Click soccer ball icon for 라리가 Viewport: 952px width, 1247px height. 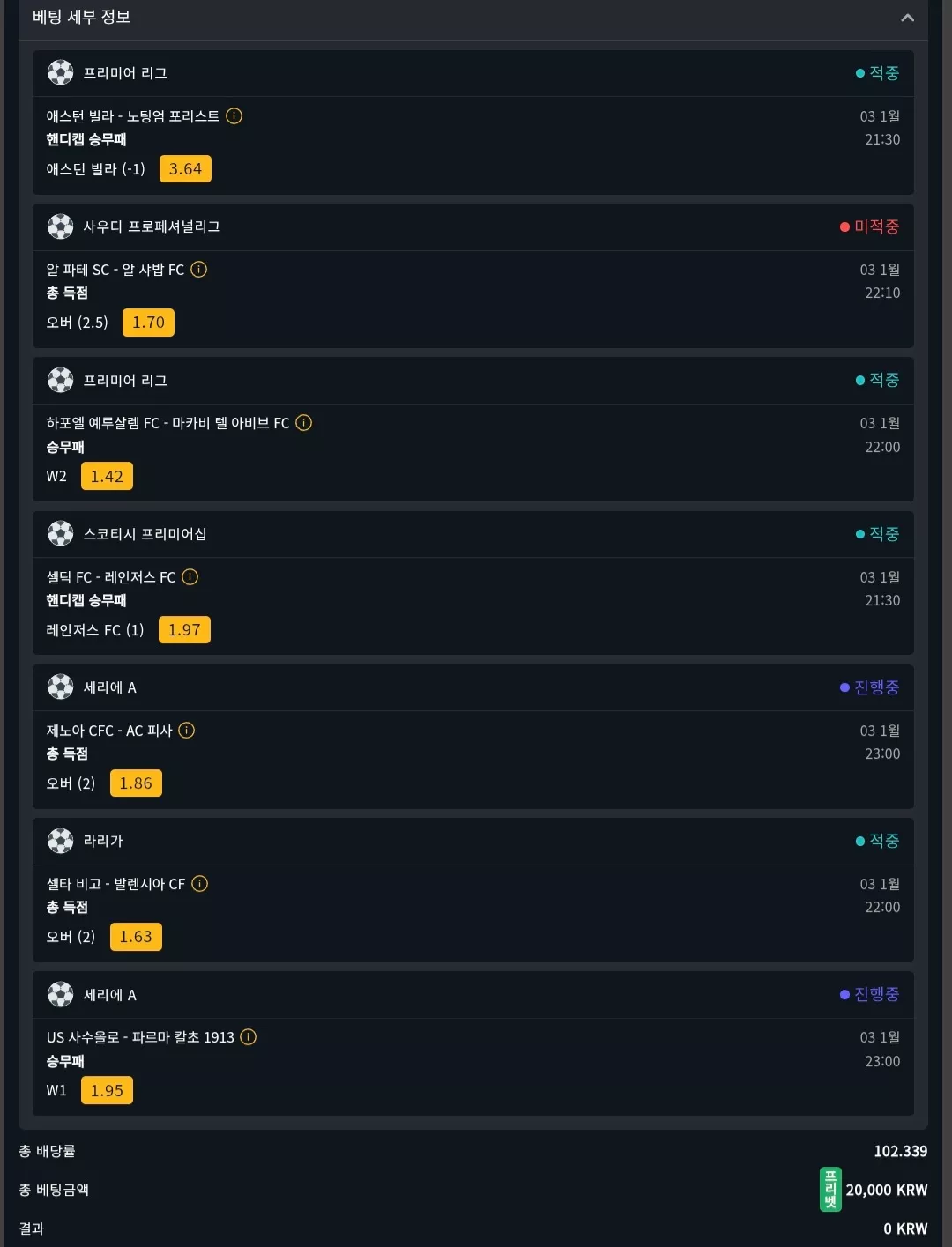[x=60, y=841]
